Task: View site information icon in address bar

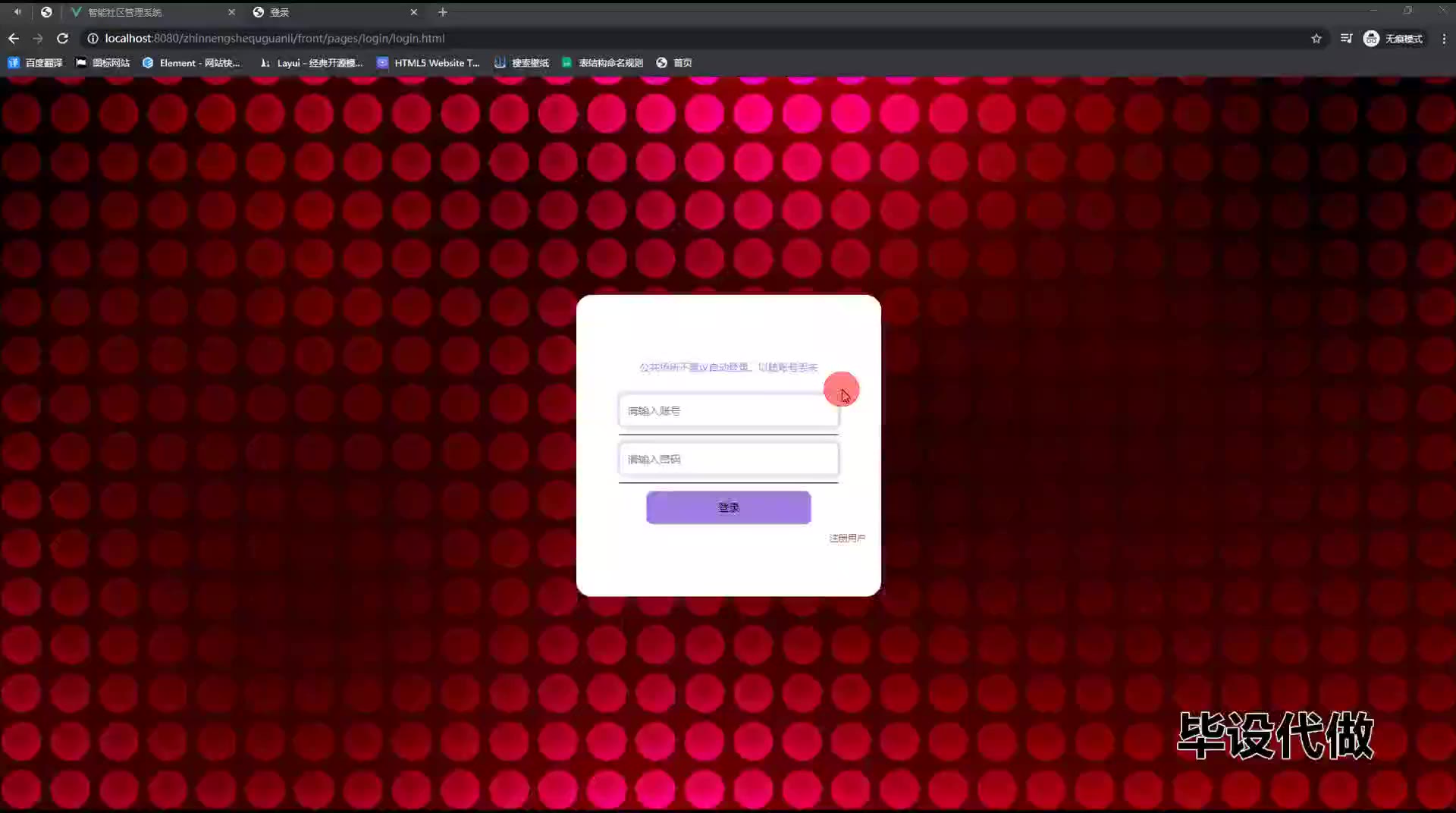Action: point(93,39)
